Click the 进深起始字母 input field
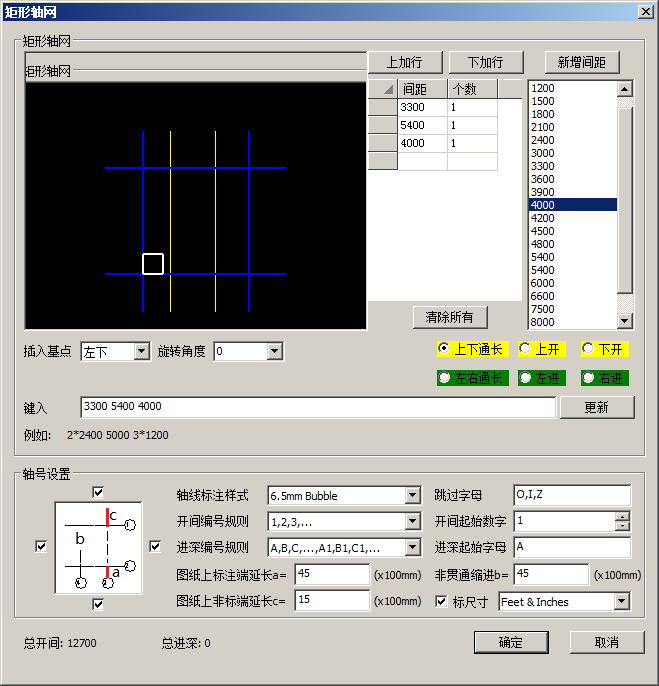The width and height of the screenshot is (659, 686). pos(572,547)
